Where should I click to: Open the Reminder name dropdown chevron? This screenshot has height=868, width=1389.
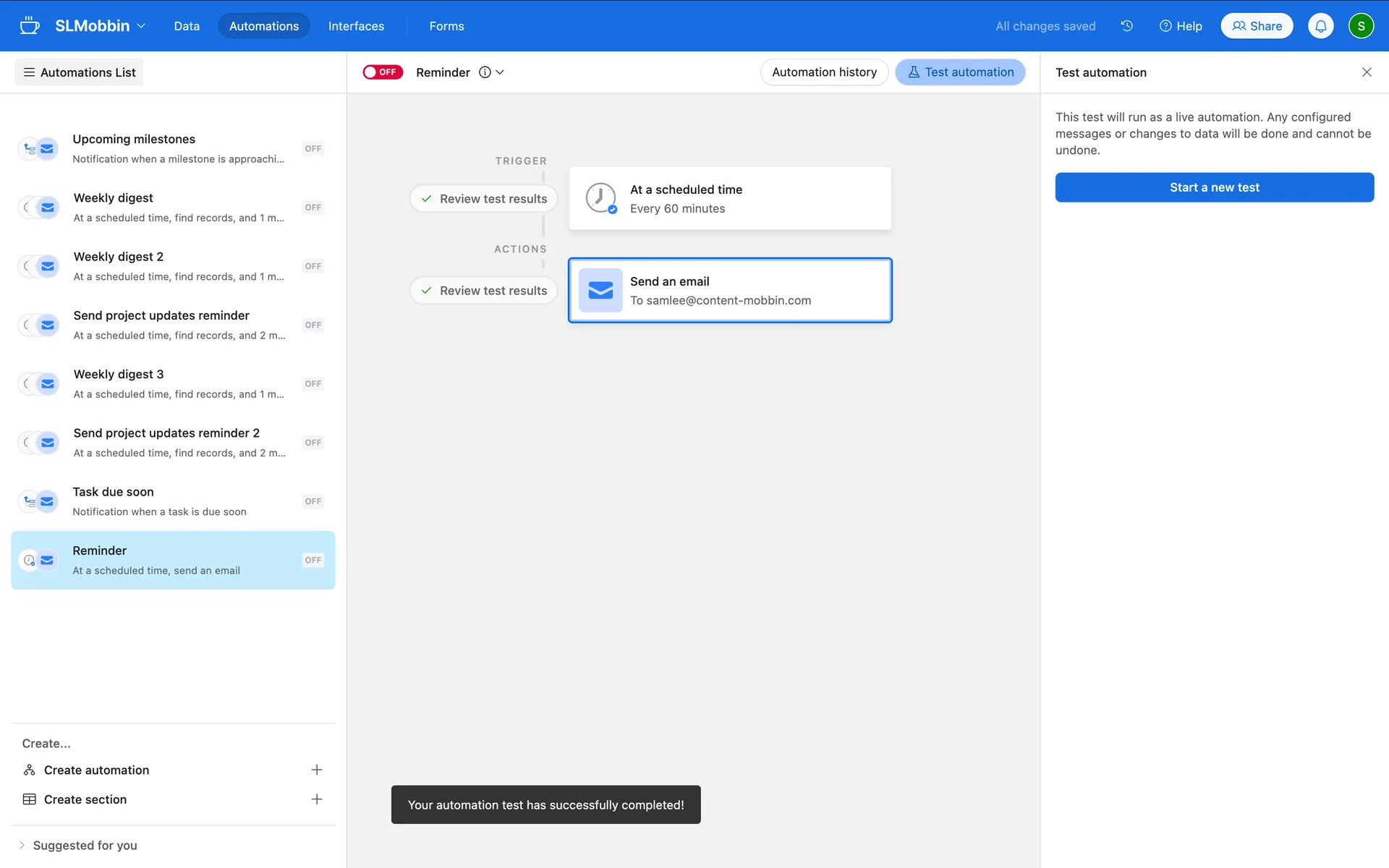click(500, 72)
